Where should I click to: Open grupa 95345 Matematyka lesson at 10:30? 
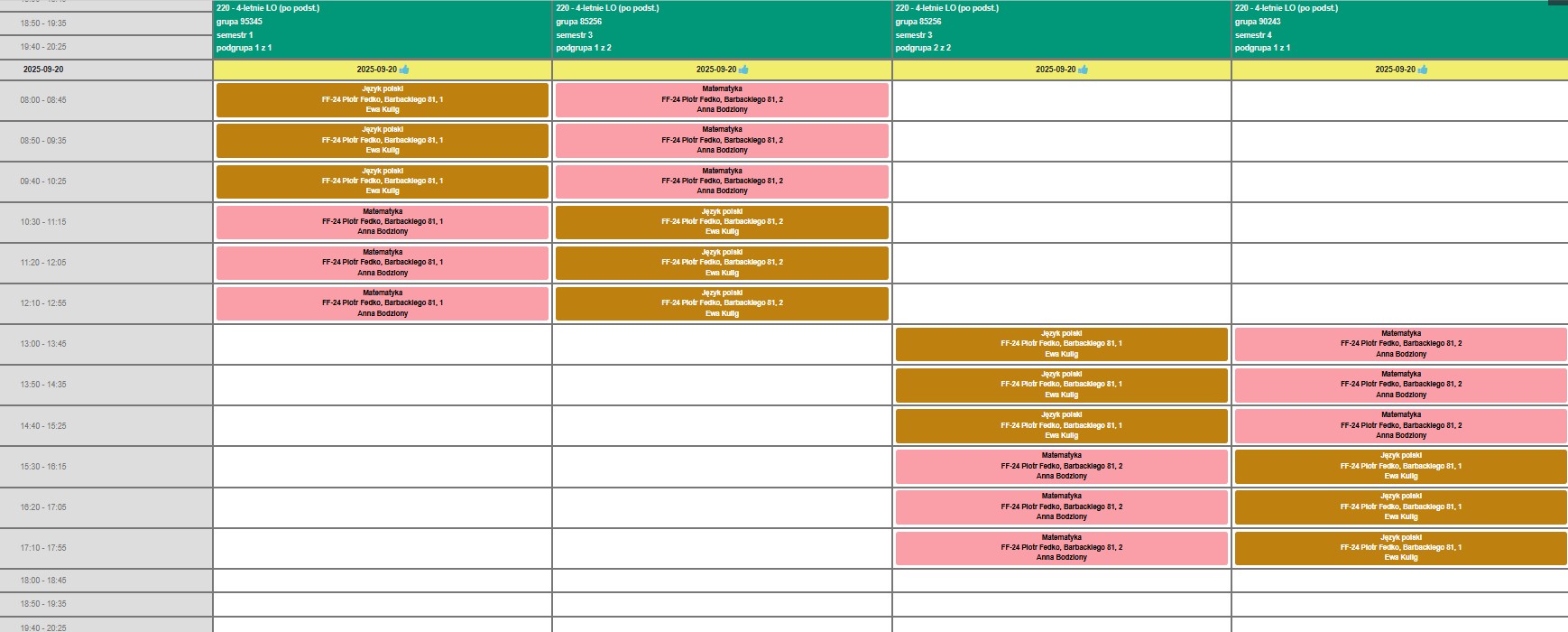[383, 222]
